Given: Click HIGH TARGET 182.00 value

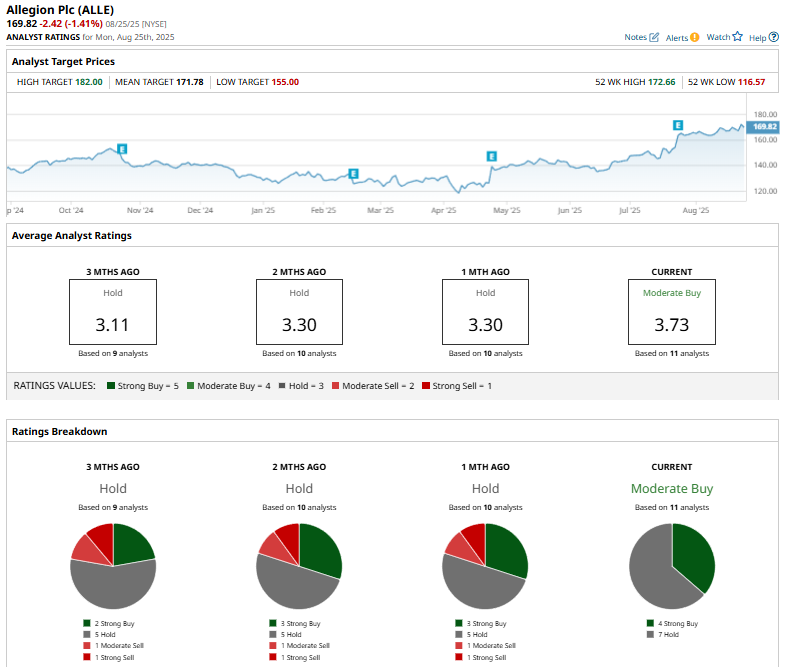Looking at the screenshot, I should click(88, 82).
